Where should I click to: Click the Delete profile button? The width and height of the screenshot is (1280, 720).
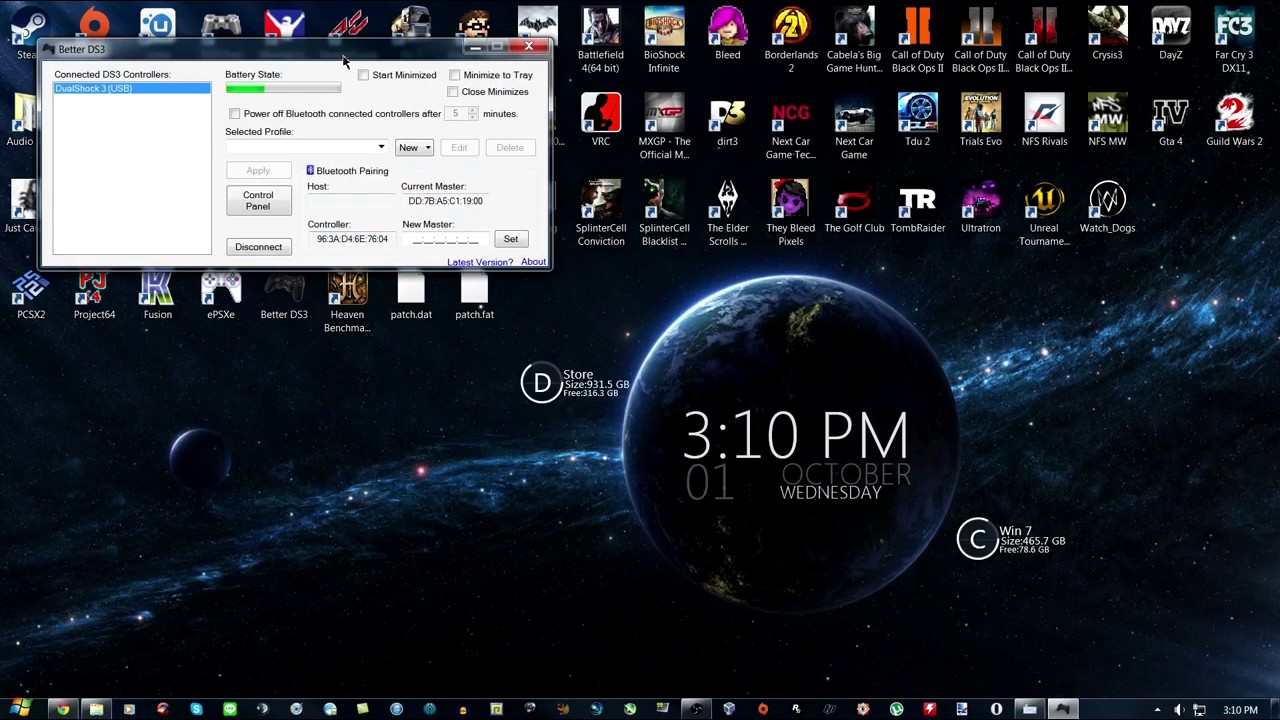(x=510, y=148)
